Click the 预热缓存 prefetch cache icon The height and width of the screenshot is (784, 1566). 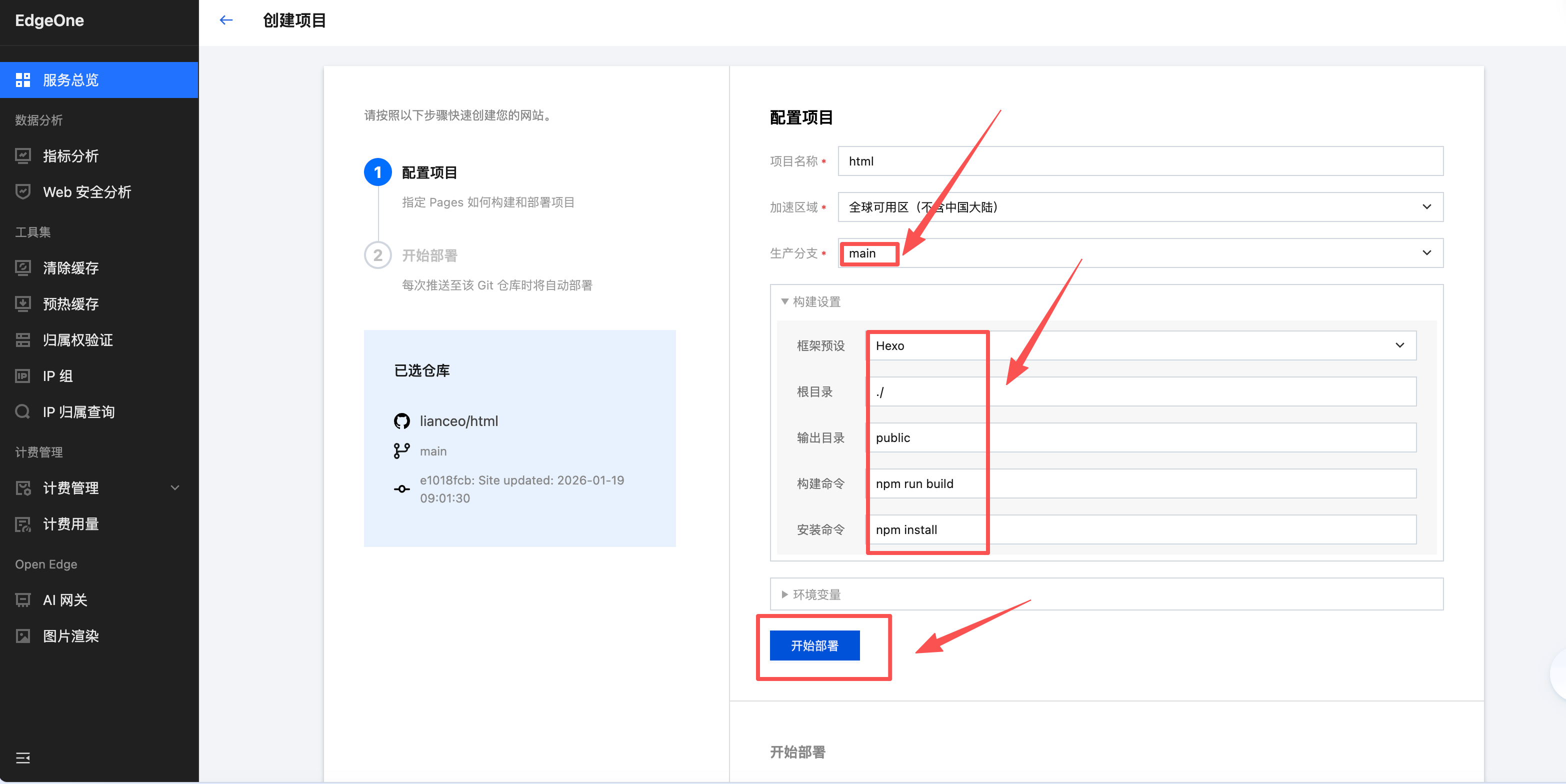(23, 304)
